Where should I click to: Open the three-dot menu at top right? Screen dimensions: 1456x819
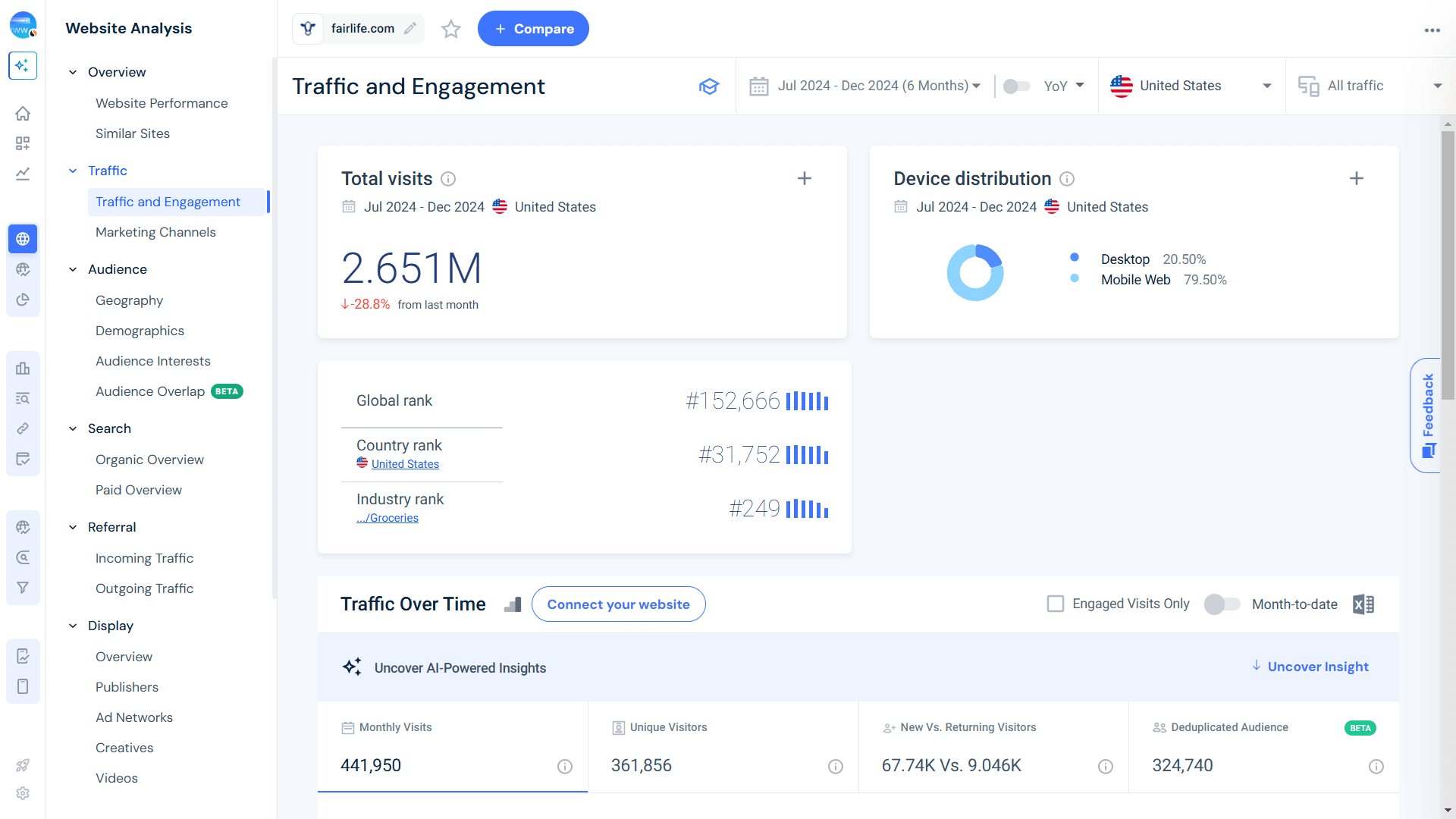tap(1432, 30)
